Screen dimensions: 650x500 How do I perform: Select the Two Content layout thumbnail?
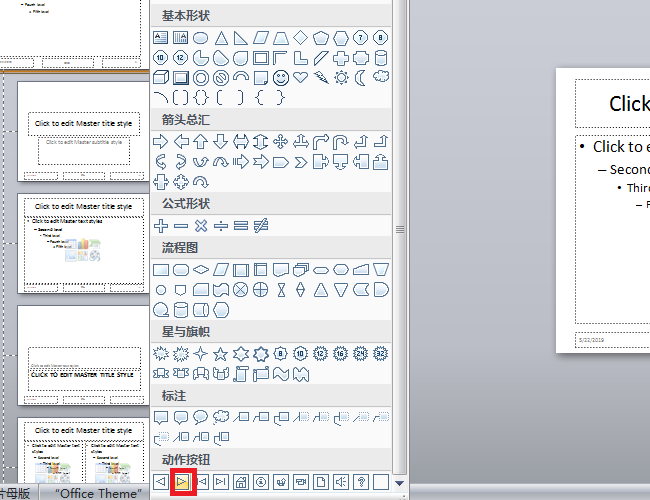click(x=83, y=450)
